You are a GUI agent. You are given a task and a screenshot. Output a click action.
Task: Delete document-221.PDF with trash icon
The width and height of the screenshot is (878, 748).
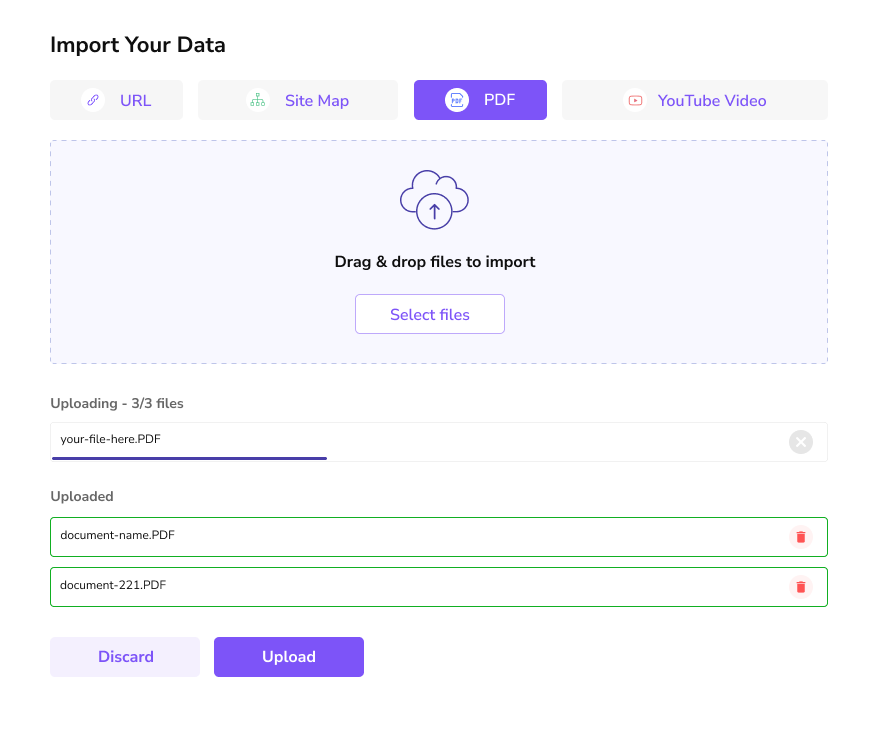pos(800,587)
